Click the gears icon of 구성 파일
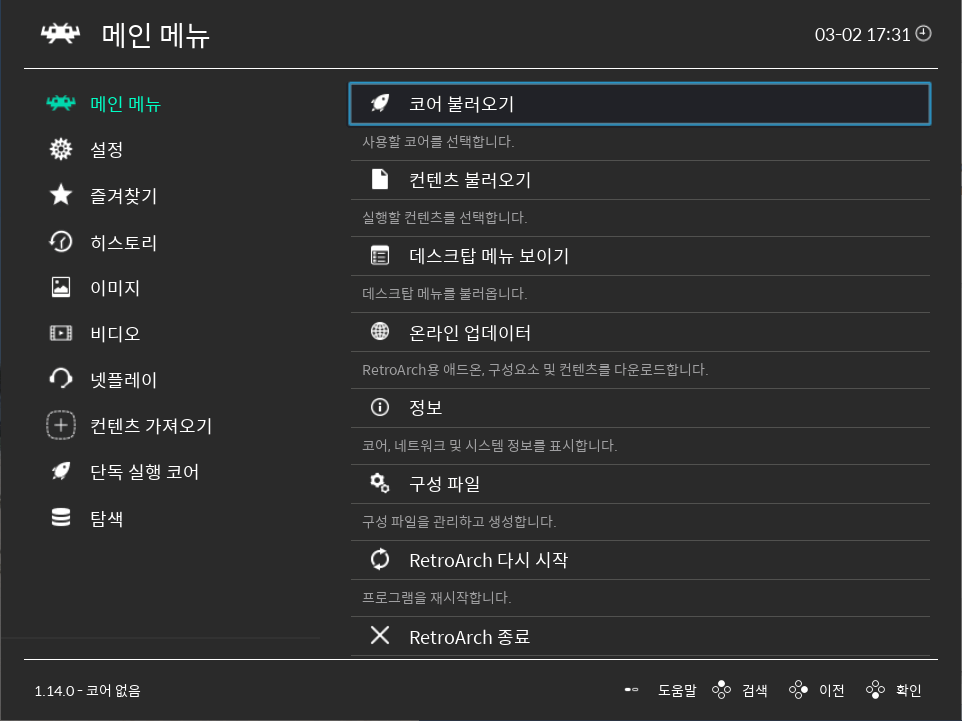Screen dimensions: 962x721 point(380,484)
